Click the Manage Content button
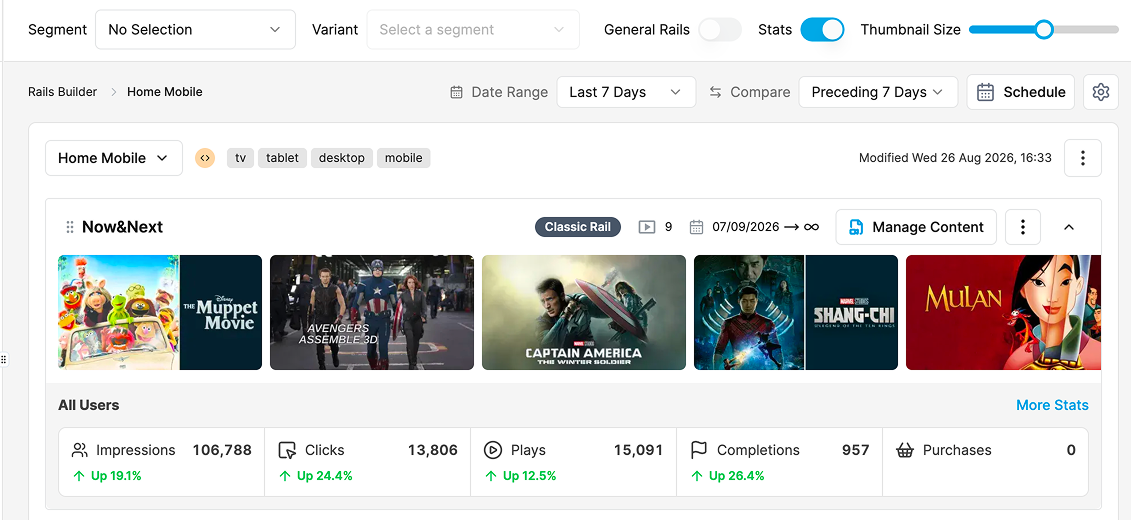Screen dimensions: 1131x520 pos(916,227)
